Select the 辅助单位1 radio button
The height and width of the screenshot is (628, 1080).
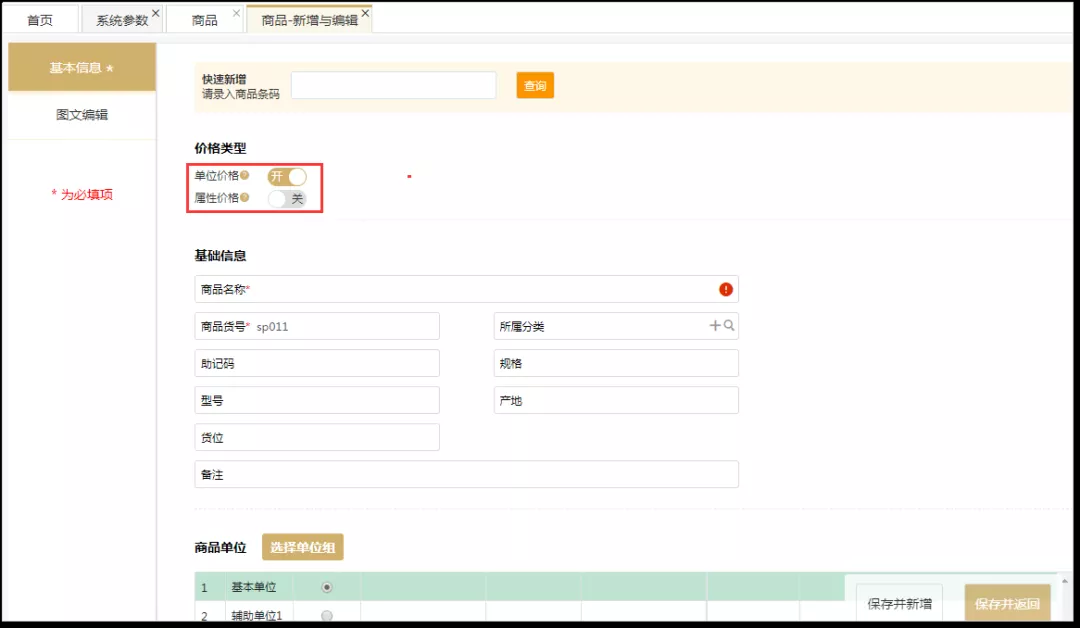tap(327, 616)
